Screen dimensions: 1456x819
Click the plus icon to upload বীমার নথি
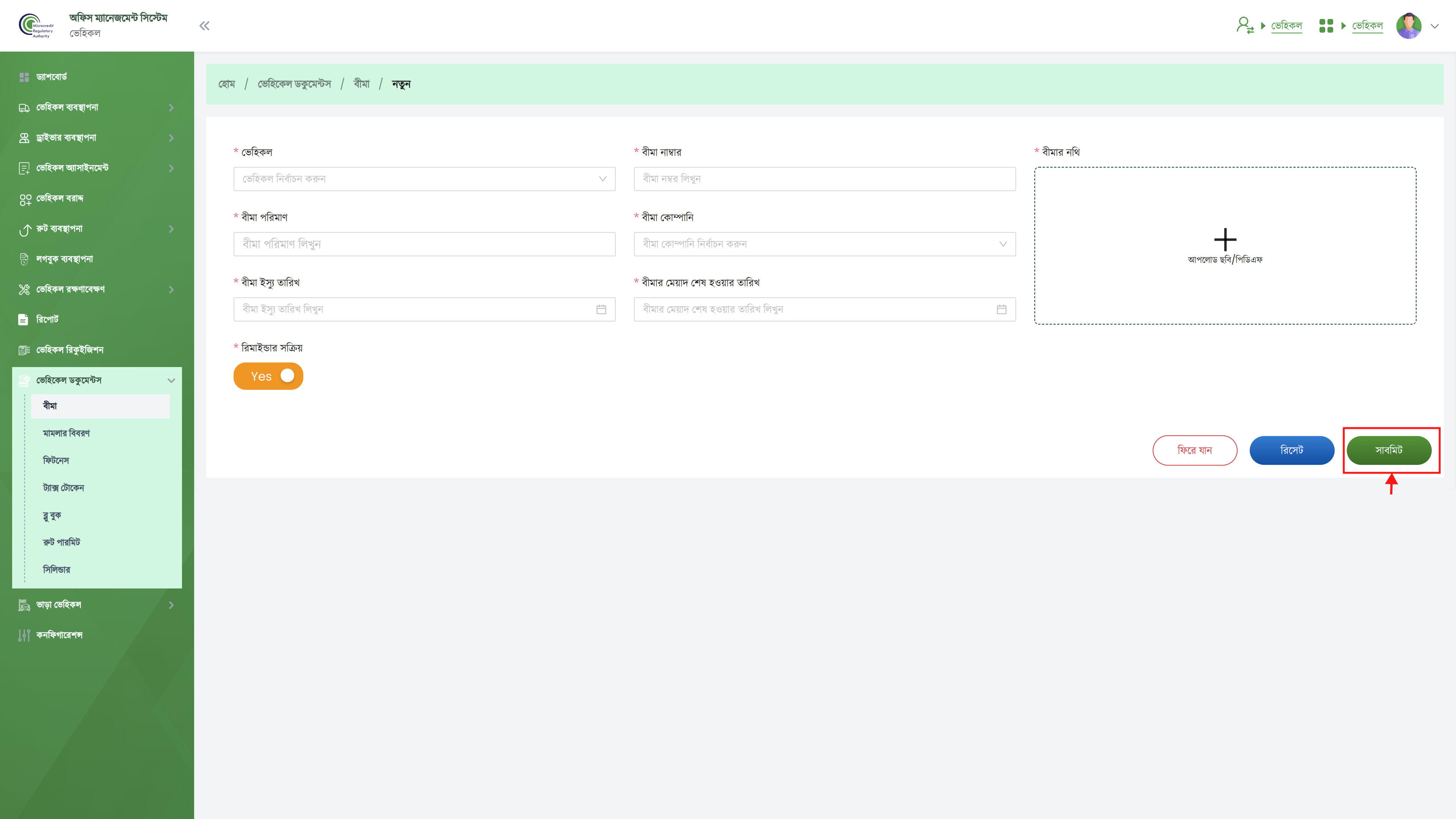1225,240
